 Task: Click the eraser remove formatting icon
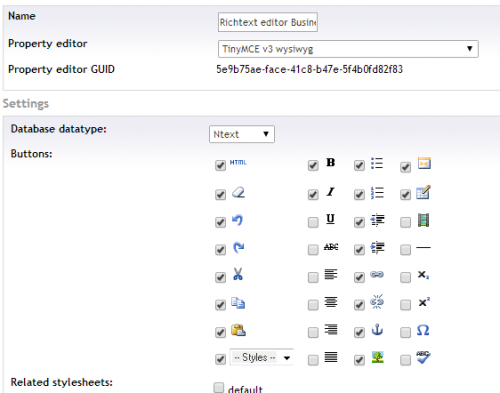pyautogui.click(x=238, y=192)
